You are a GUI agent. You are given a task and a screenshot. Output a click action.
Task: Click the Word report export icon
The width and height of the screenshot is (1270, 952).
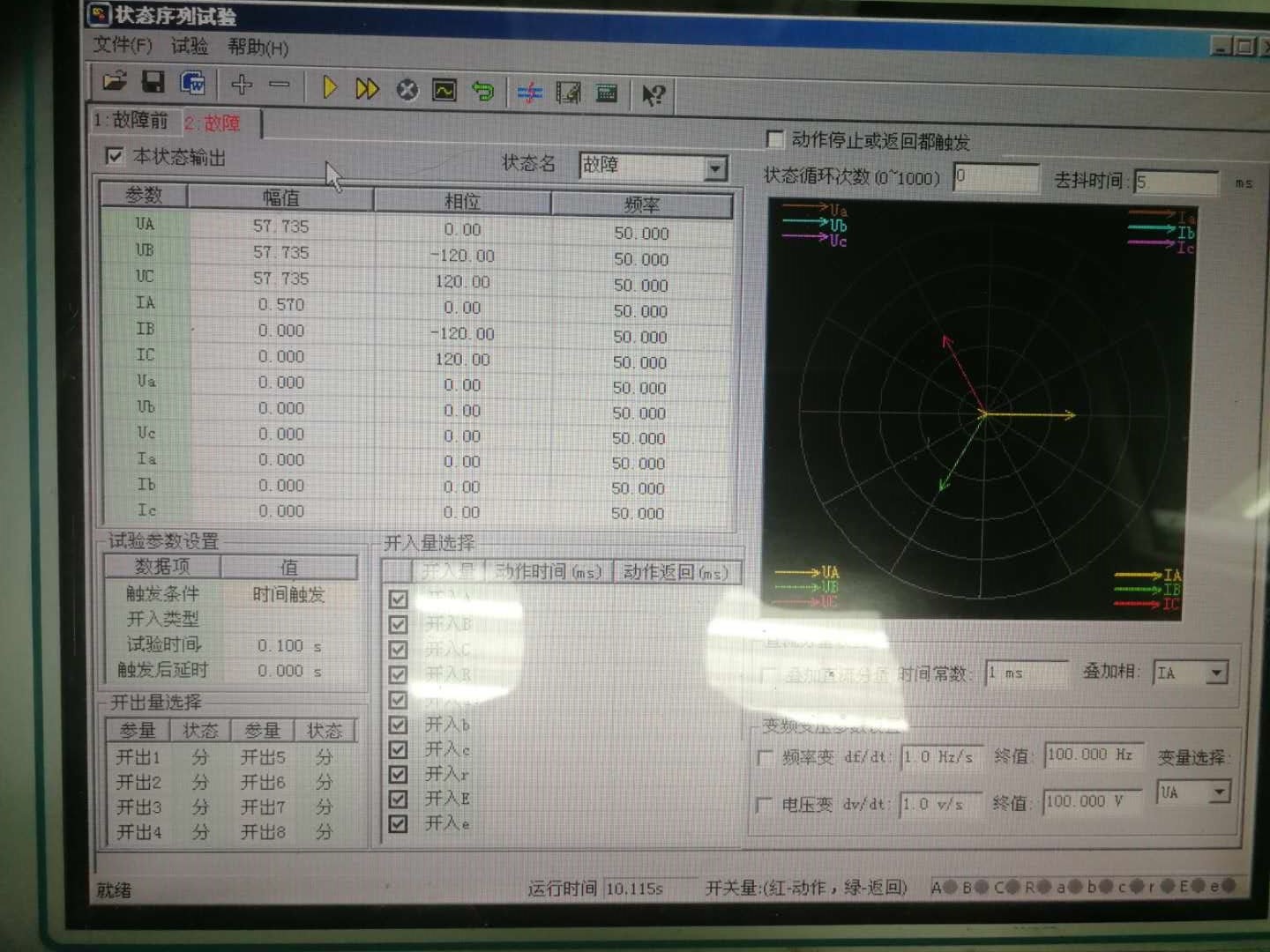coord(193,84)
